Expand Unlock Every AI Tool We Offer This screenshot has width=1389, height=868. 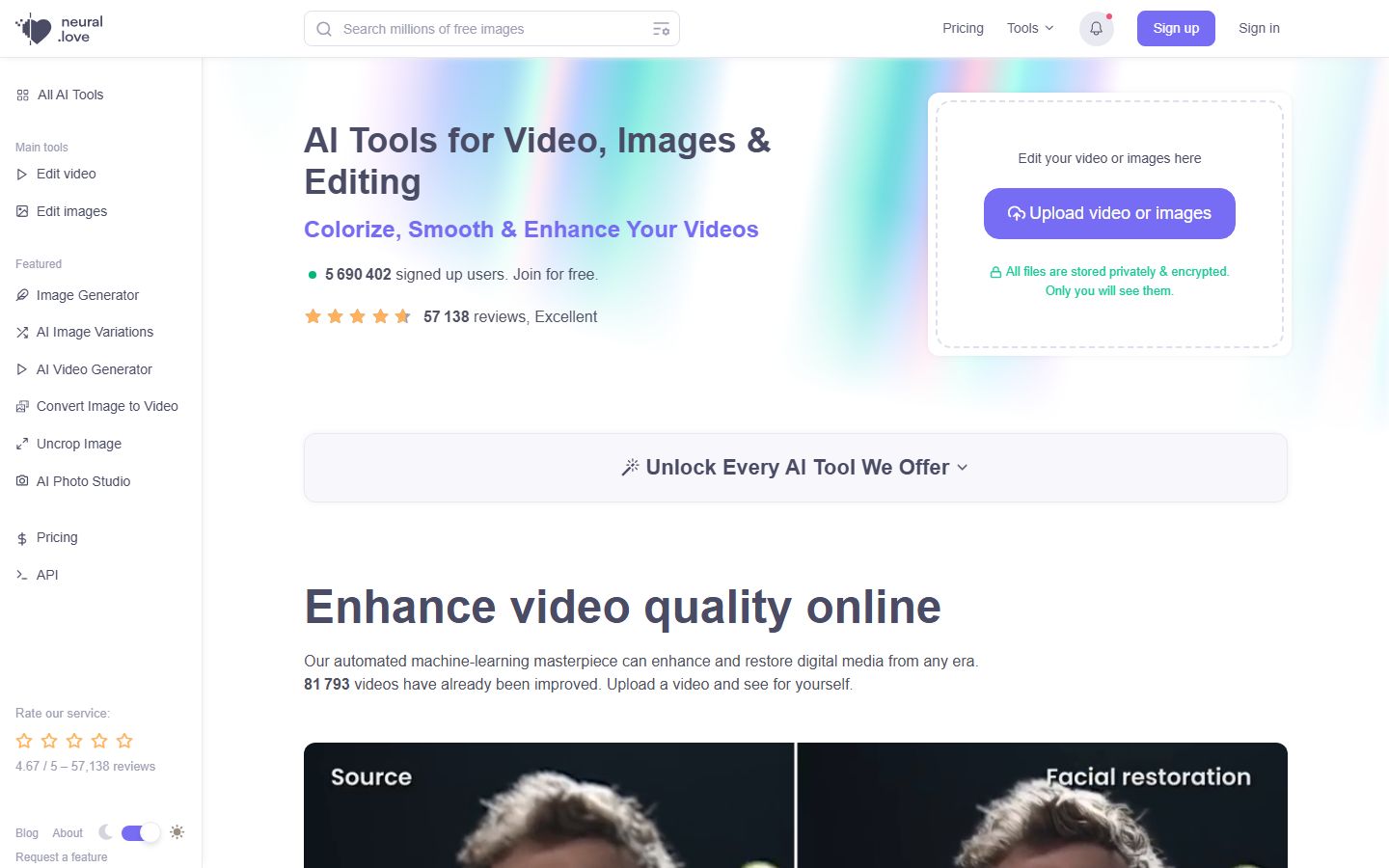coord(796,468)
